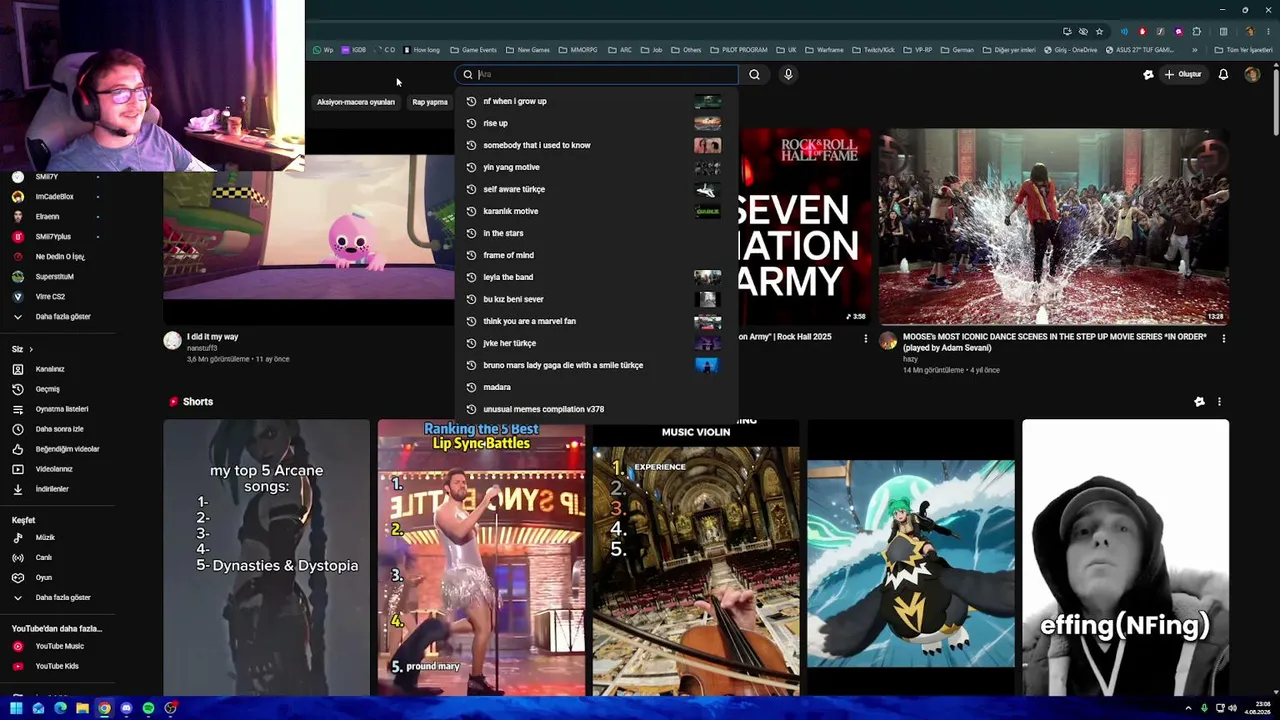The width and height of the screenshot is (1280, 720).
Task: Click the YouTube search magnifier button
Action: 754,74
